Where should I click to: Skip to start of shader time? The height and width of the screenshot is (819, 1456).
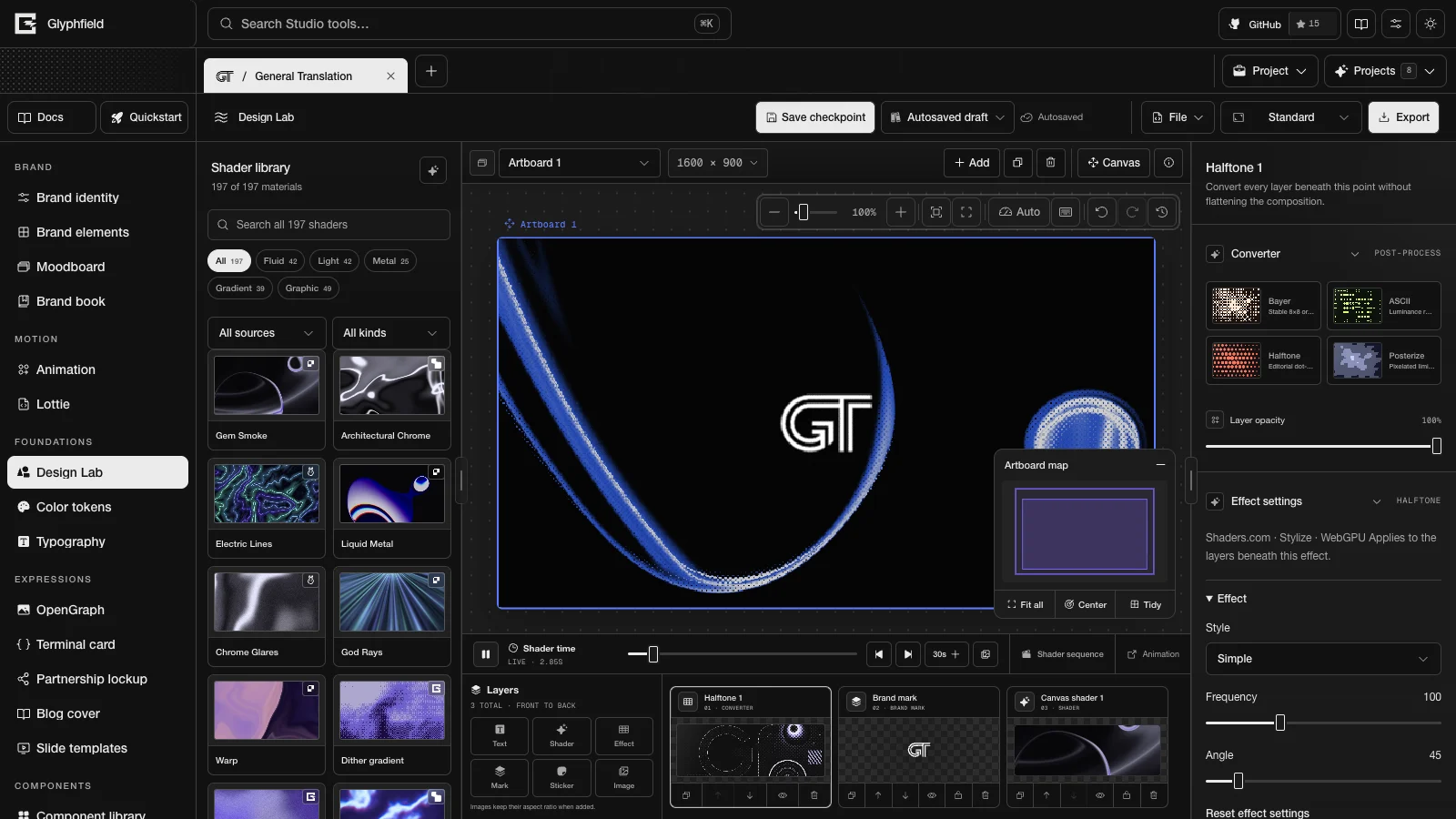click(878, 654)
